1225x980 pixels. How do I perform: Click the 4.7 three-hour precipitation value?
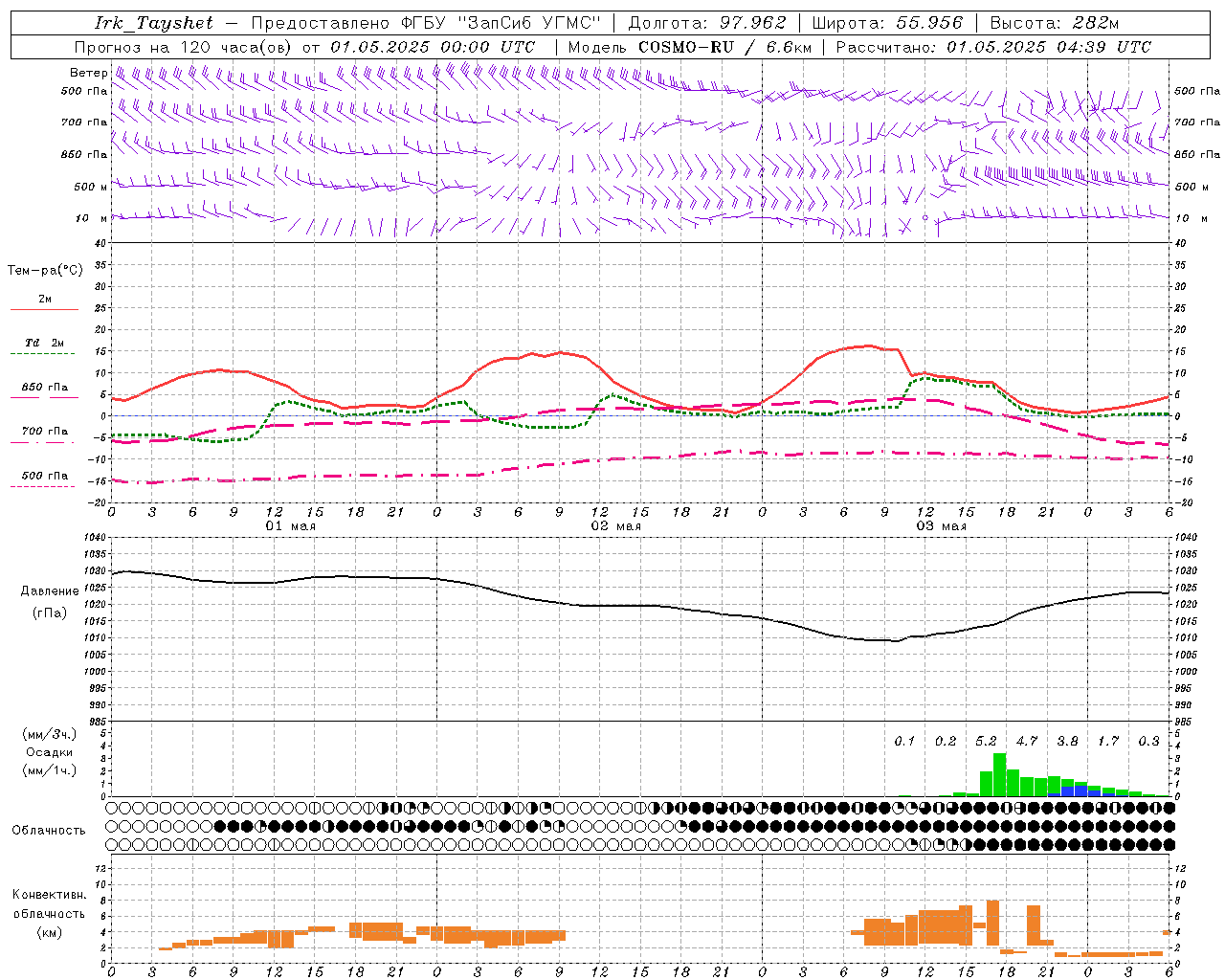(x=1027, y=741)
